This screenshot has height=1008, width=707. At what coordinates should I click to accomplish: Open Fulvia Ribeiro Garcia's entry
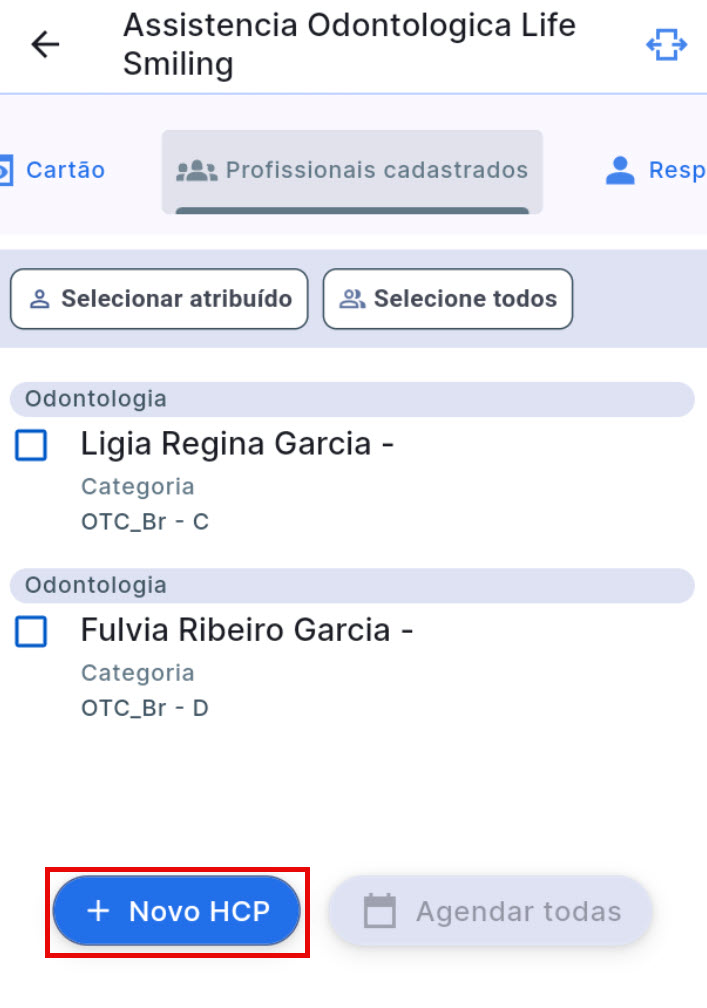247,630
